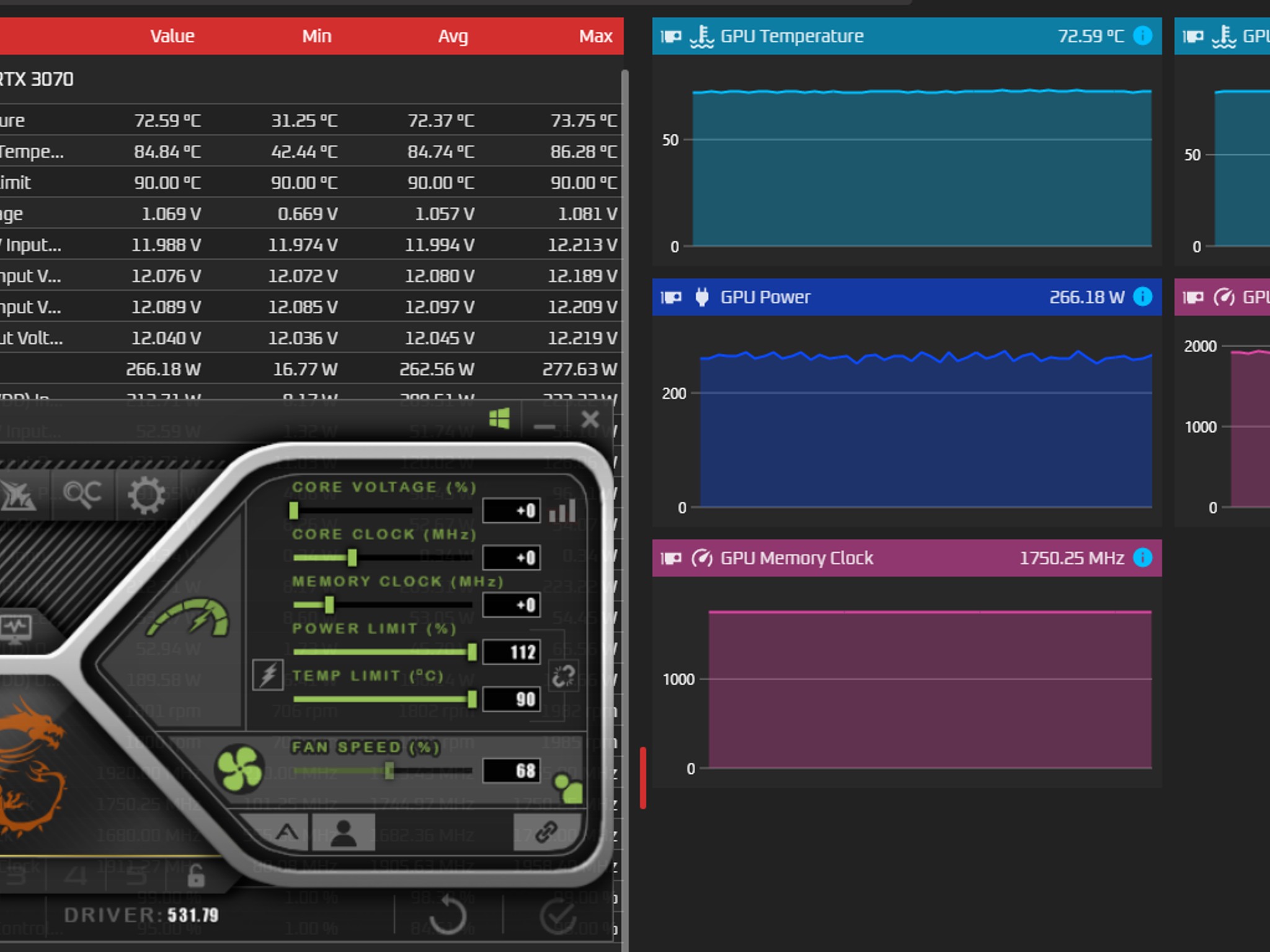
Task: Toggle the profile lock padlock
Action: (196, 875)
